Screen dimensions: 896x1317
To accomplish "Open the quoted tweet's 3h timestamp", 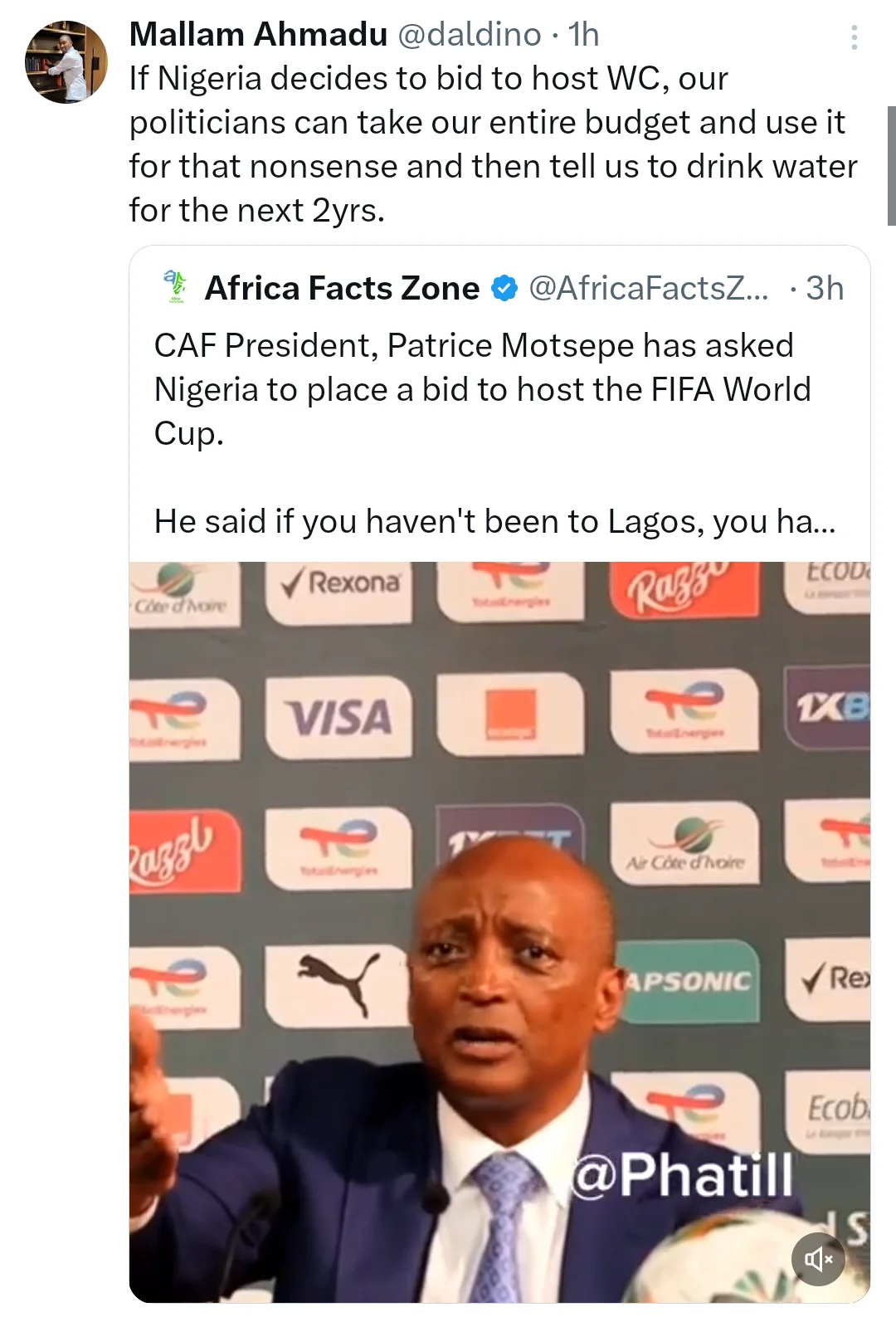I will click(x=825, y=289).
